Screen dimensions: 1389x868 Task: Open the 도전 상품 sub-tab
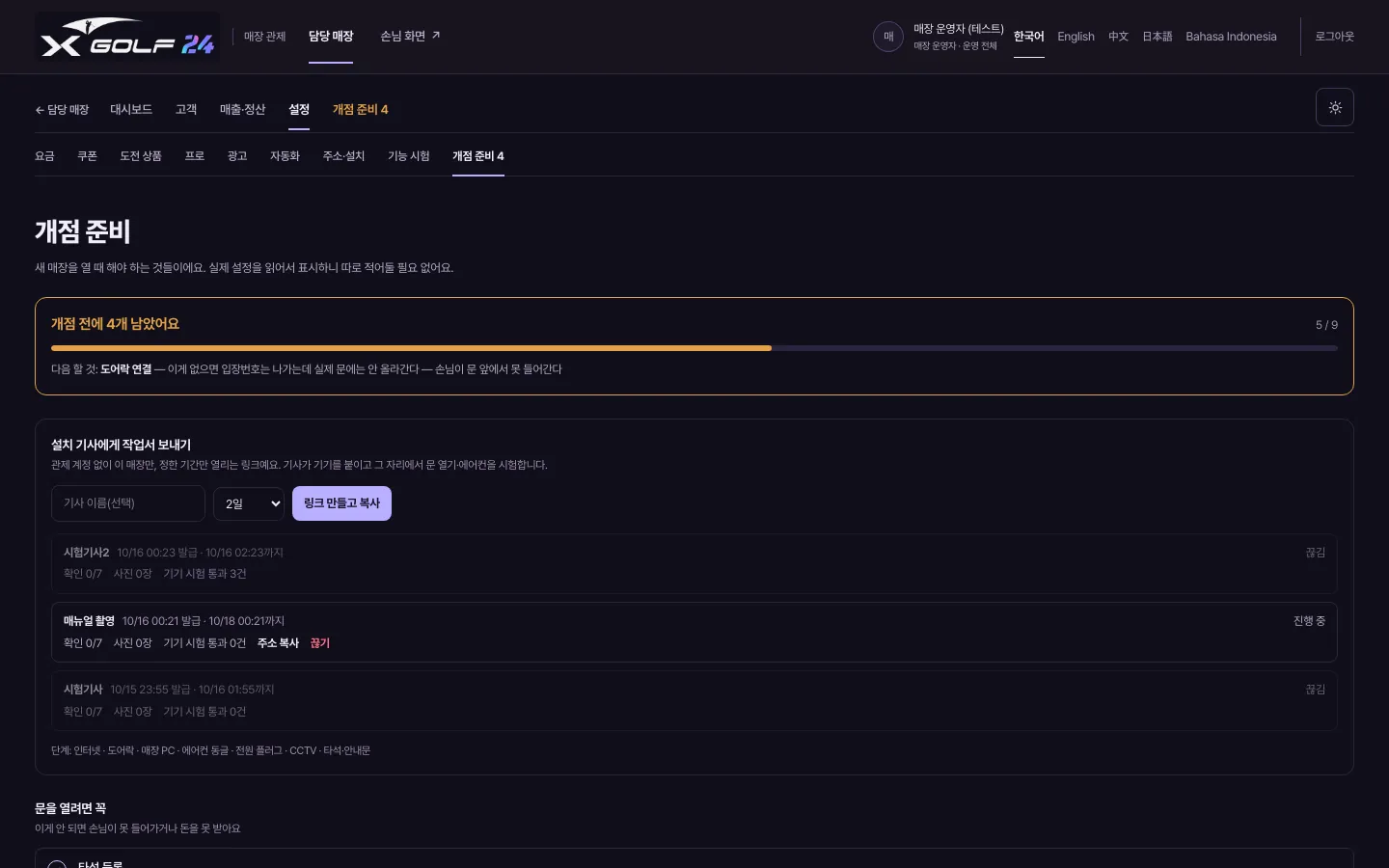point(141,156)
